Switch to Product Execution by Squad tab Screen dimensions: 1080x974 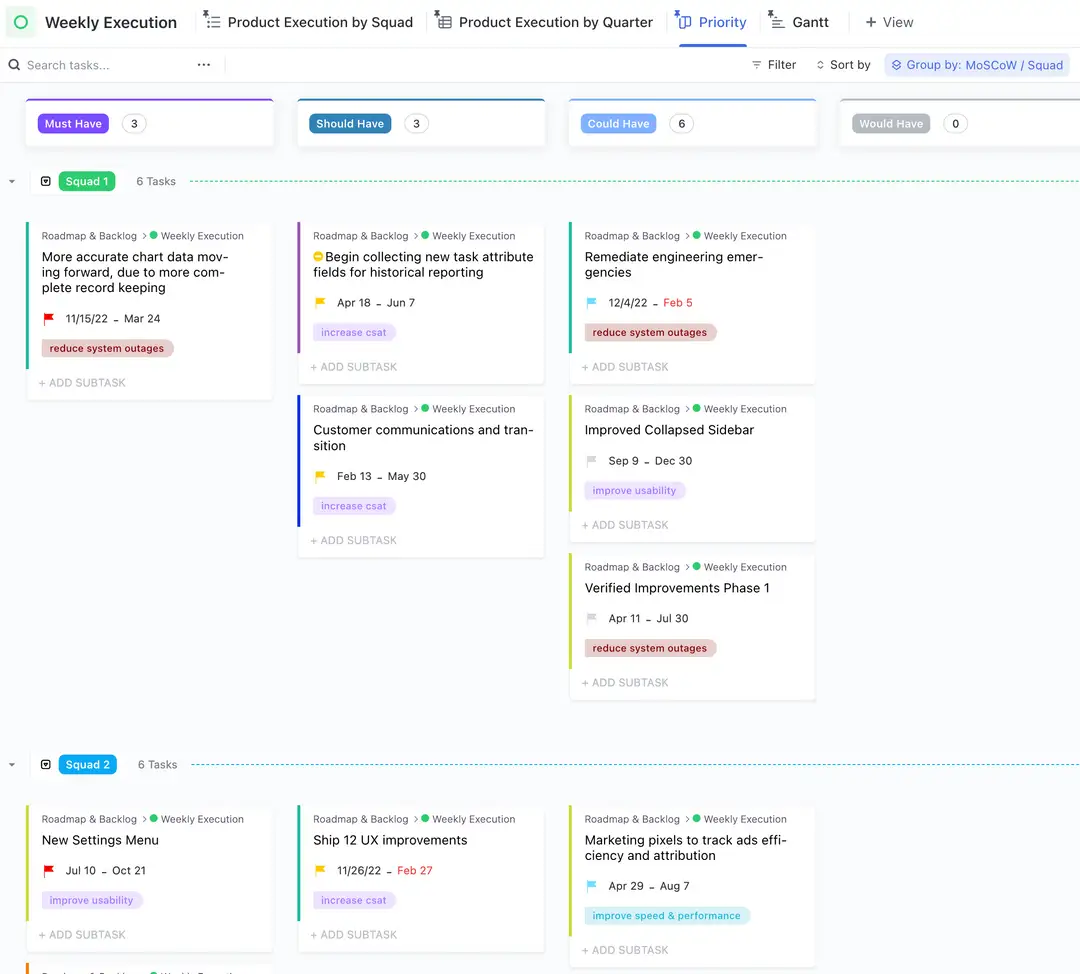tap(309, 22)
